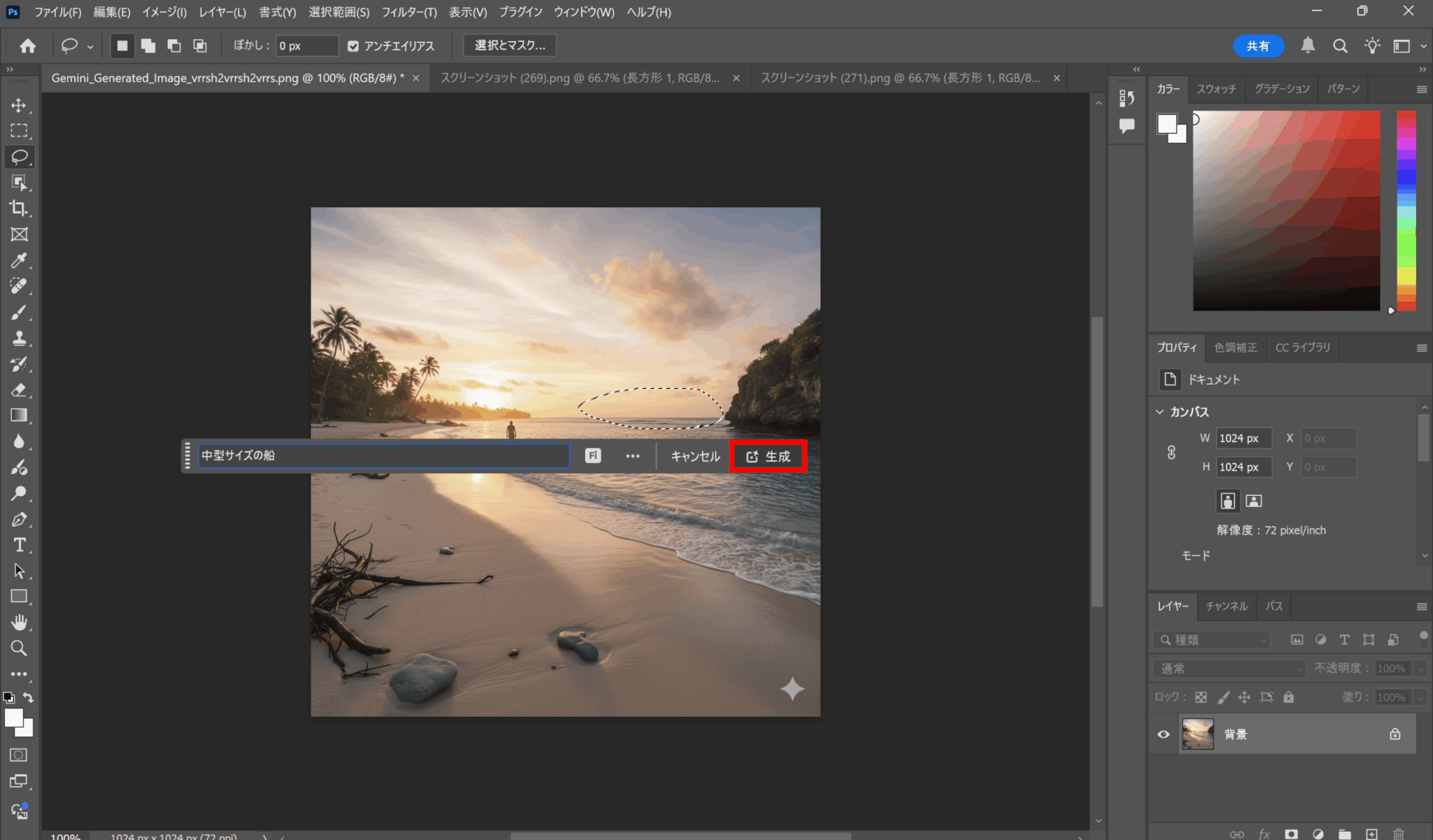Collapse the カンバス section

[1159, 412]
